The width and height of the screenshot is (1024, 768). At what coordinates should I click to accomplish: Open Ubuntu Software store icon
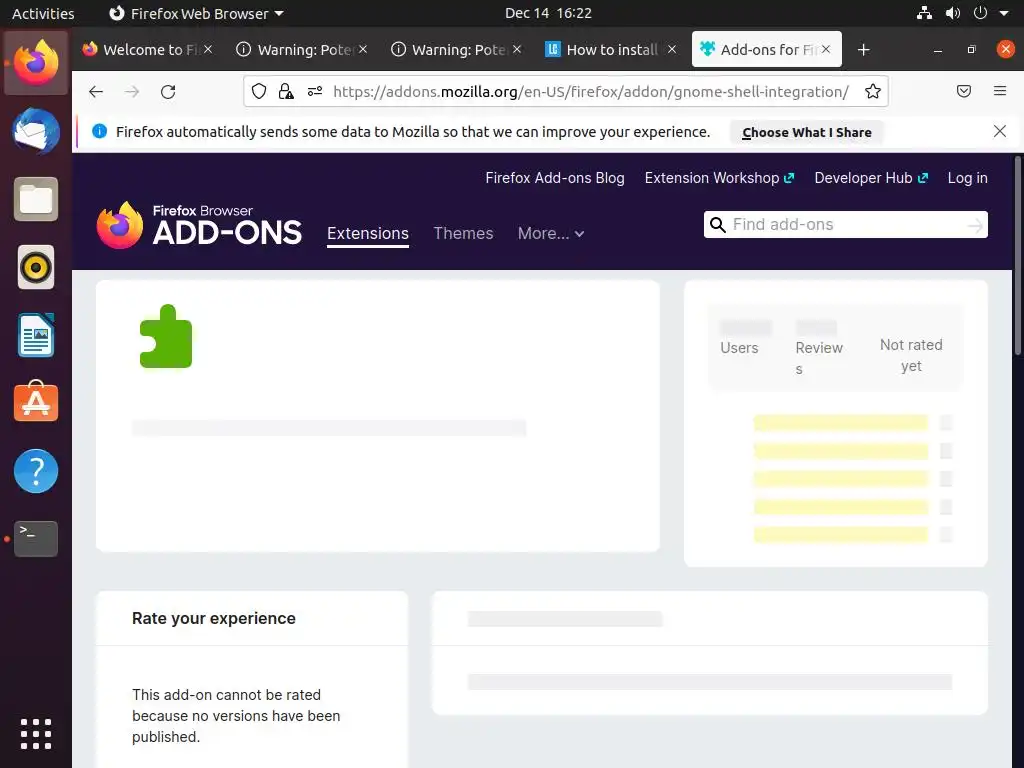(36, 402)
